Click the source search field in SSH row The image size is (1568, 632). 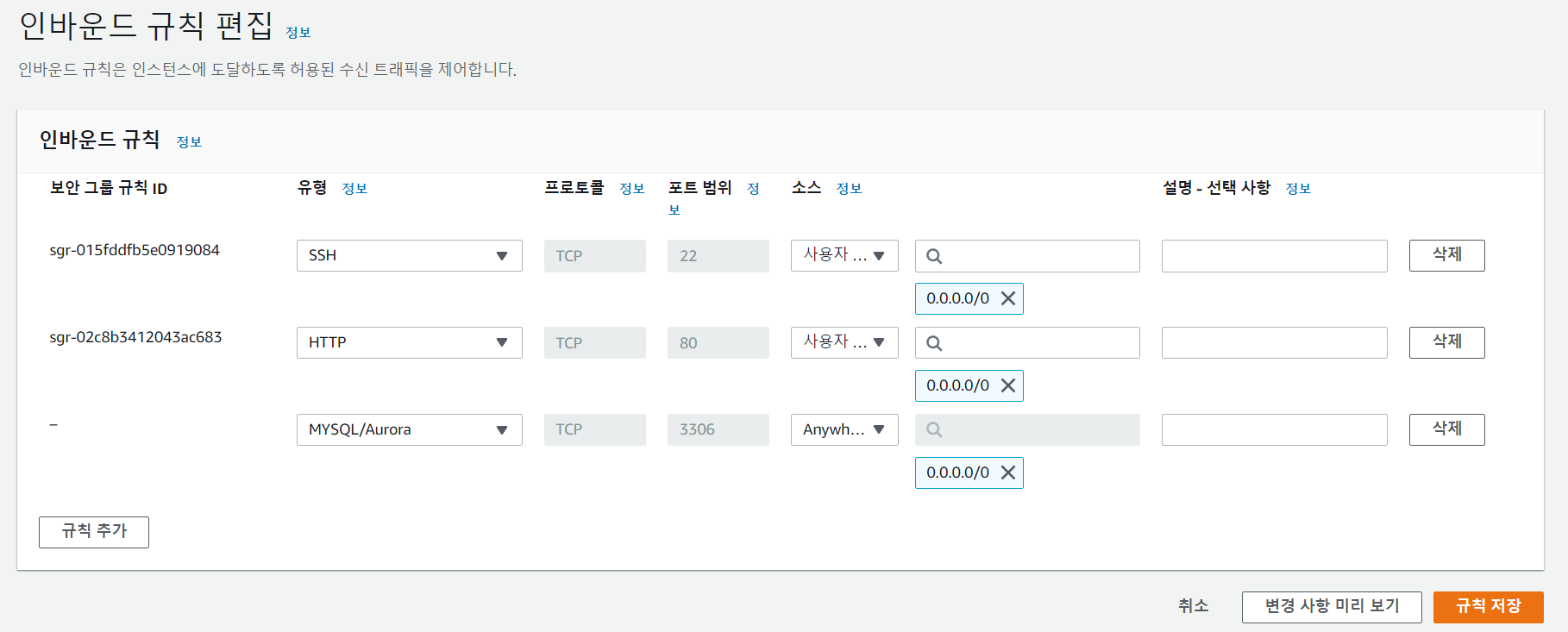click(x=1027, y=256)
